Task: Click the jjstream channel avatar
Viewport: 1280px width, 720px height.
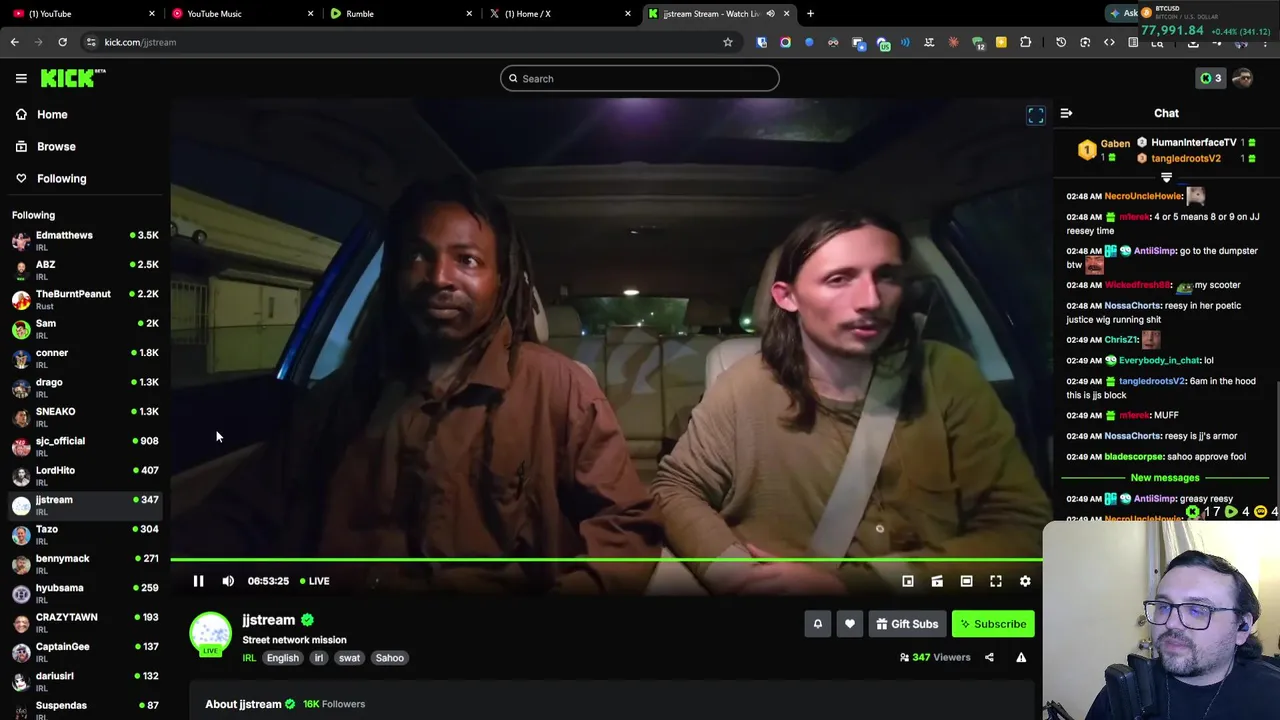Action: (211, 633)
